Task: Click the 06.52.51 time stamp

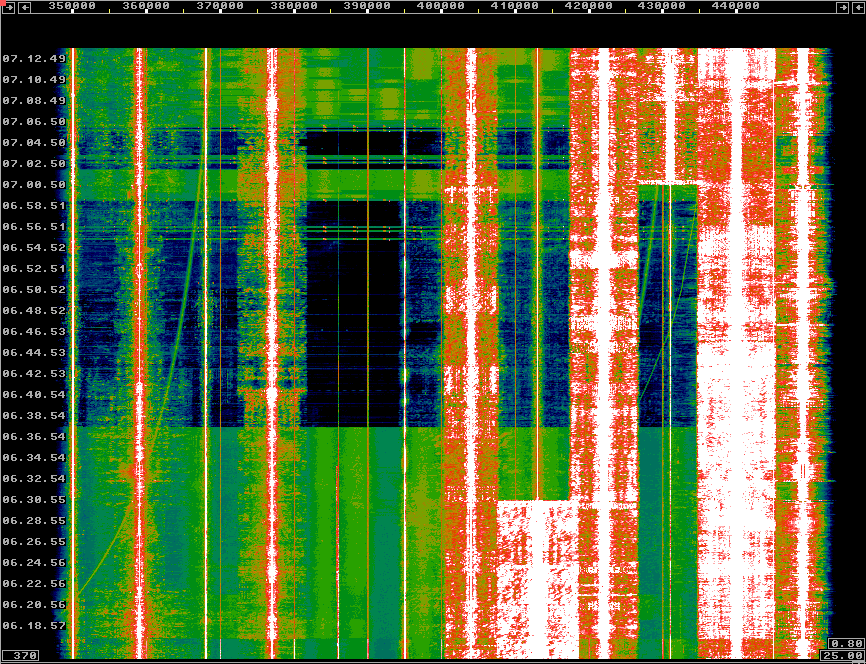Action: pos(34,268)
